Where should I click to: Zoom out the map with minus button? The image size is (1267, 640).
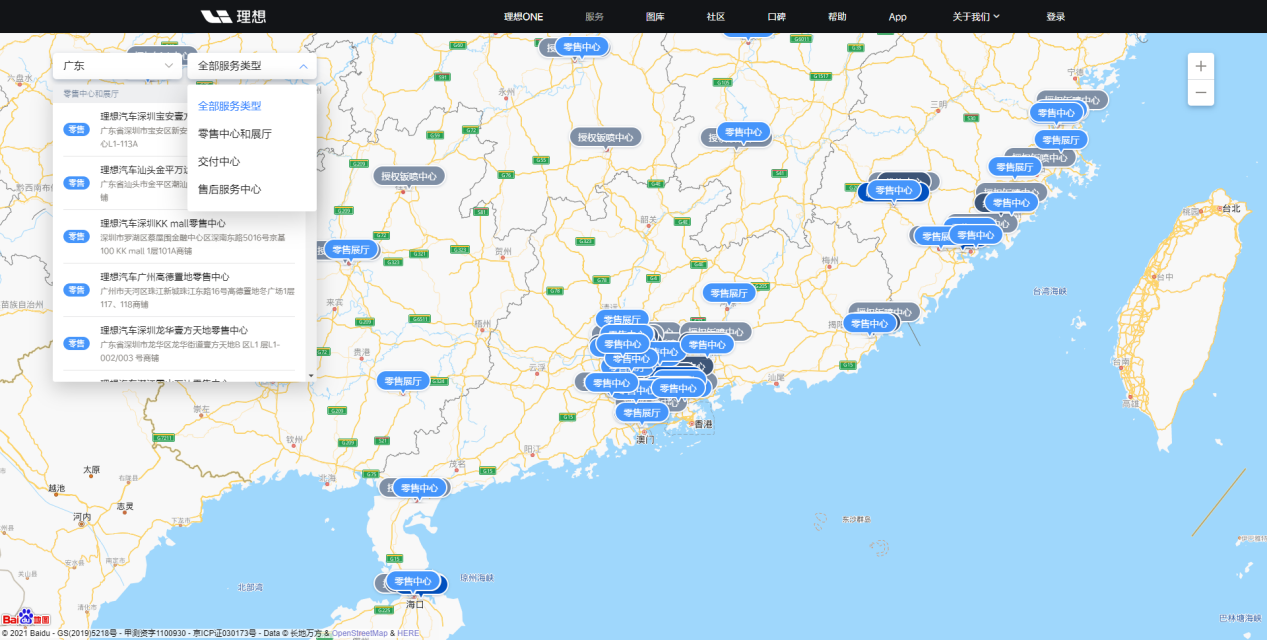coord(1200,93)
